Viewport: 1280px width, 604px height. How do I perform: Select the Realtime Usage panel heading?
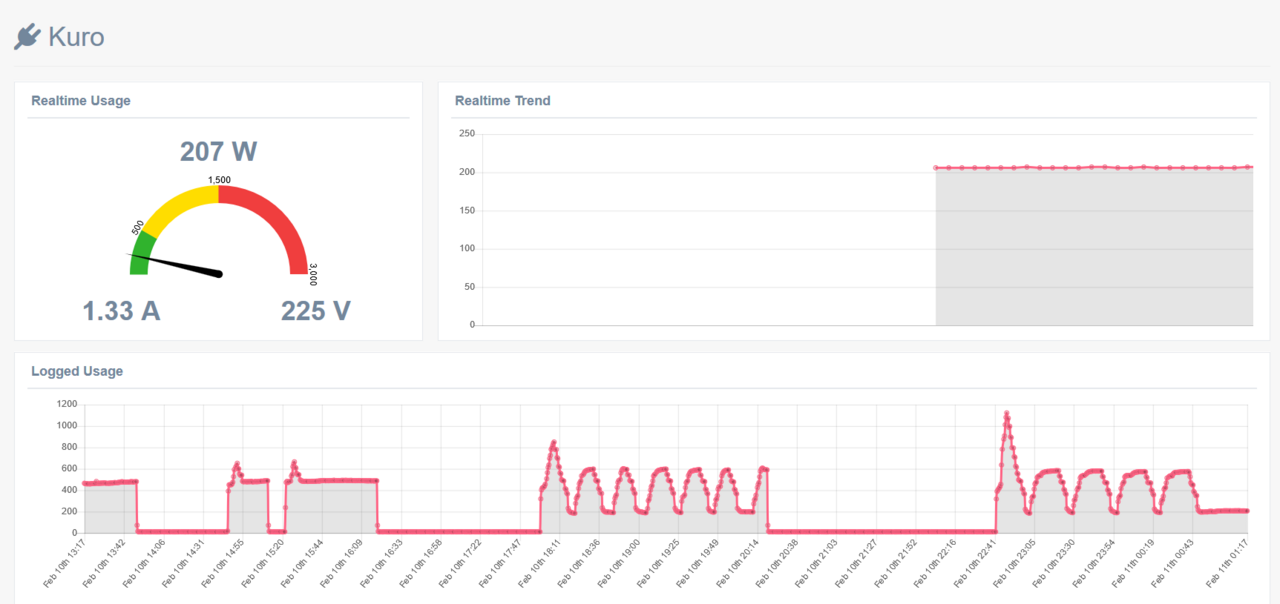click(81, 101)
